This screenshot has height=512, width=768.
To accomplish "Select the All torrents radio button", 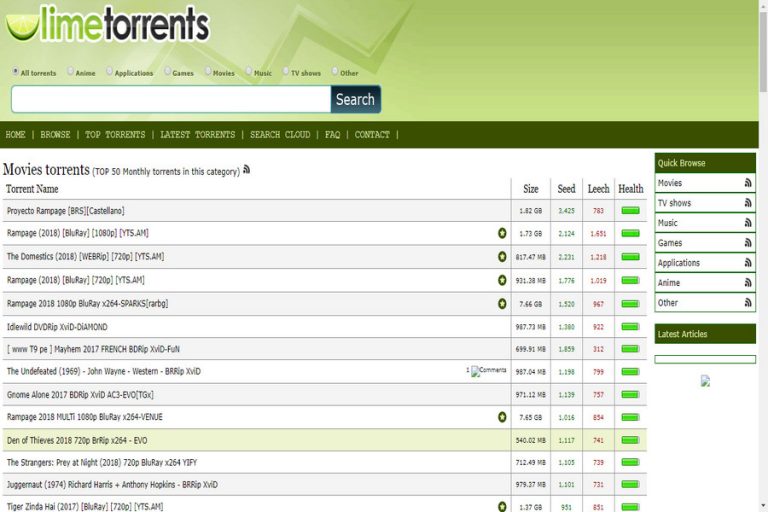I will pyautogui.click(x=15, y=72).
